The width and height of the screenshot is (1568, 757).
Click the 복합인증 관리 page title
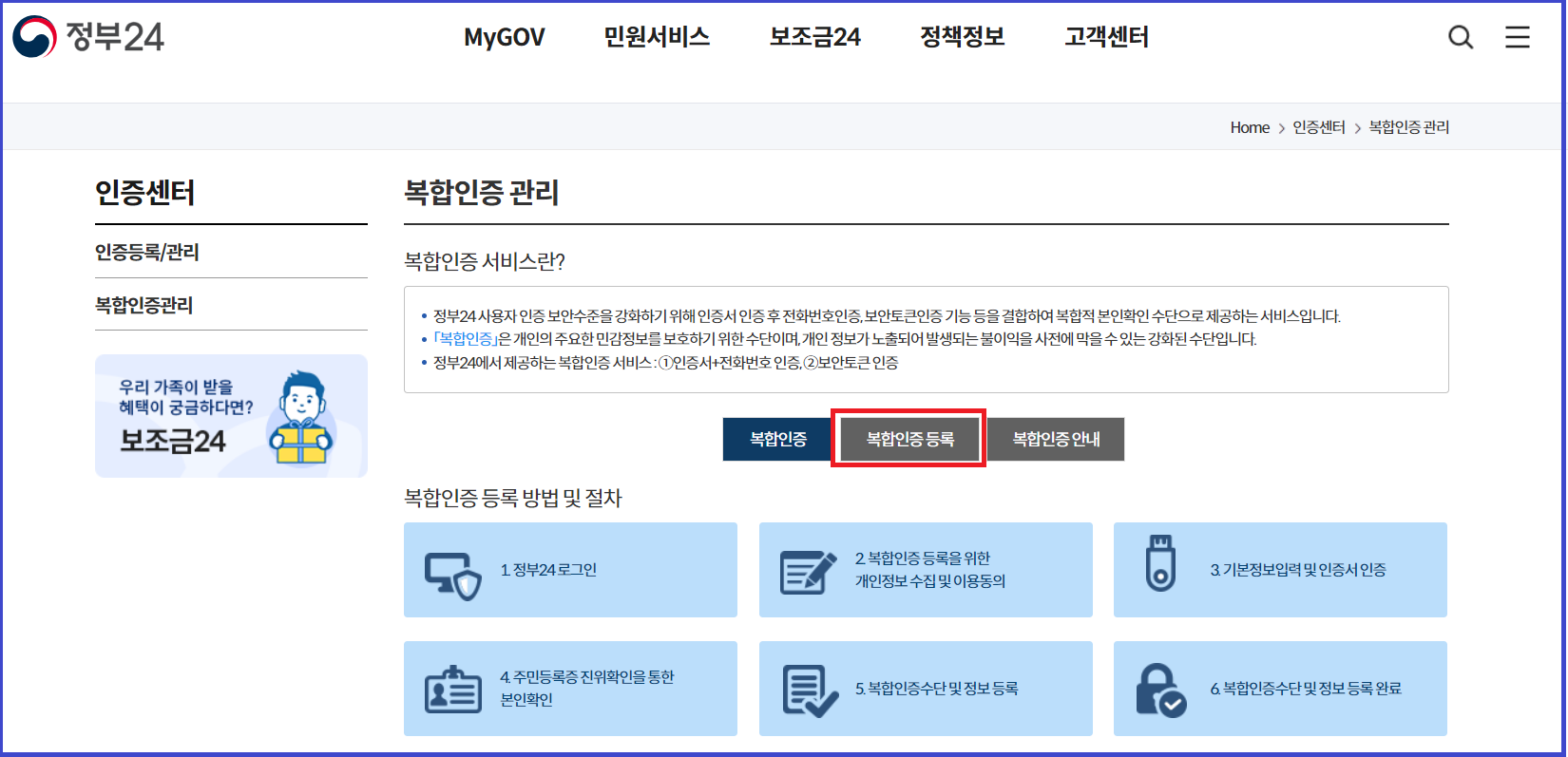[482, 193]
